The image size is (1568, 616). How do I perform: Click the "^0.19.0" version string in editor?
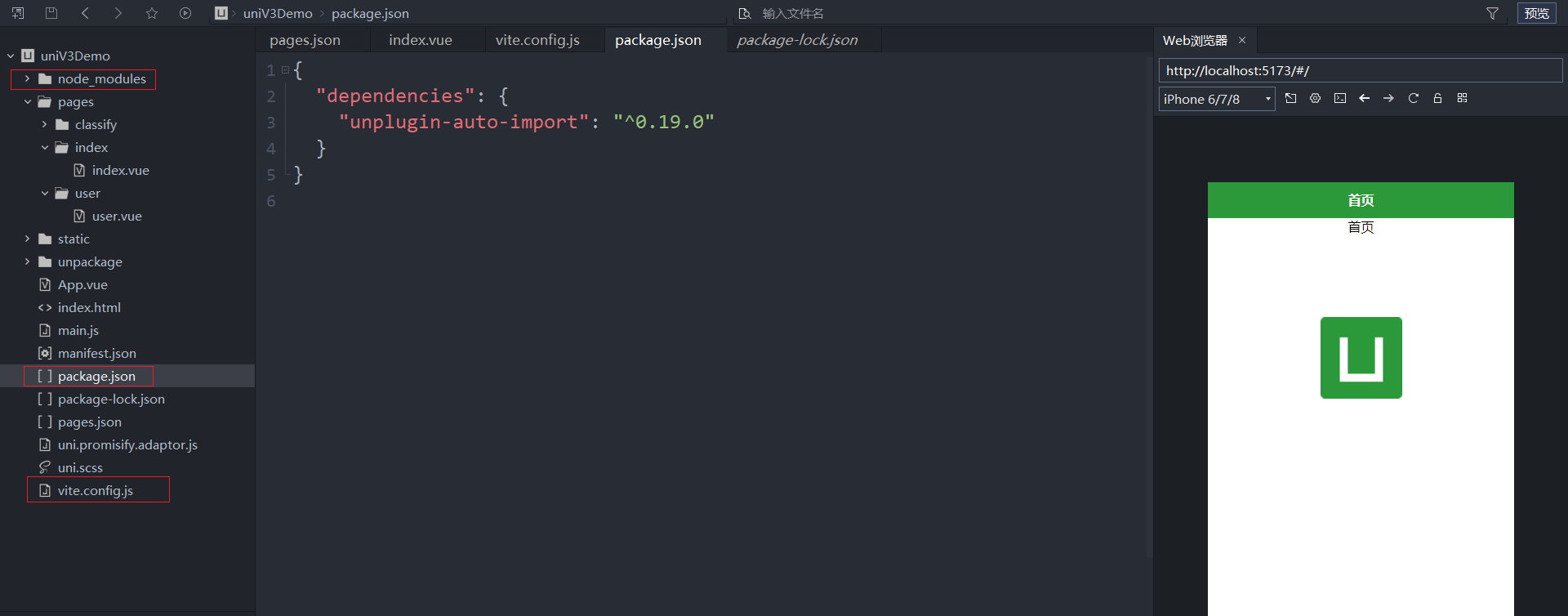[x=664, y=122]
